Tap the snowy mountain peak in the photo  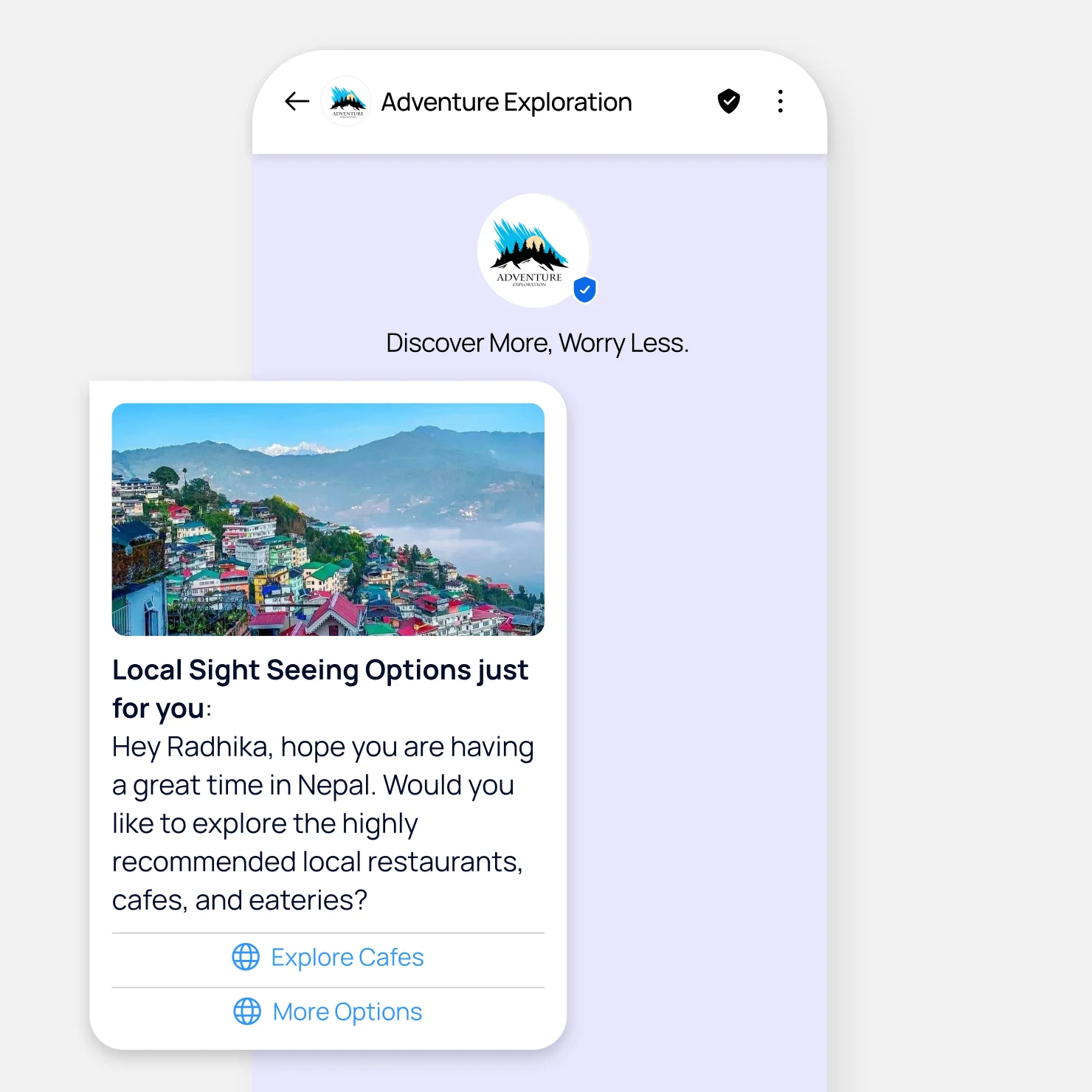pos(297,448)
